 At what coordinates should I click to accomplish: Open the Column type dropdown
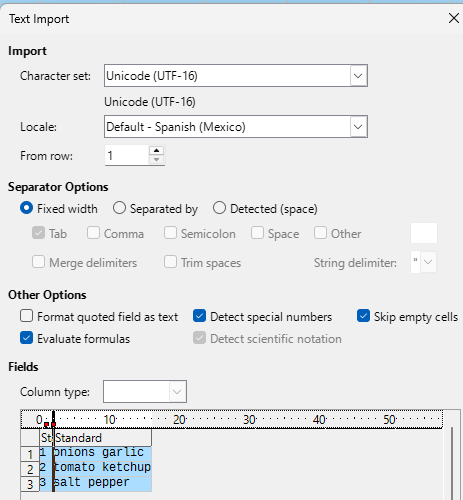pos(145,391)
